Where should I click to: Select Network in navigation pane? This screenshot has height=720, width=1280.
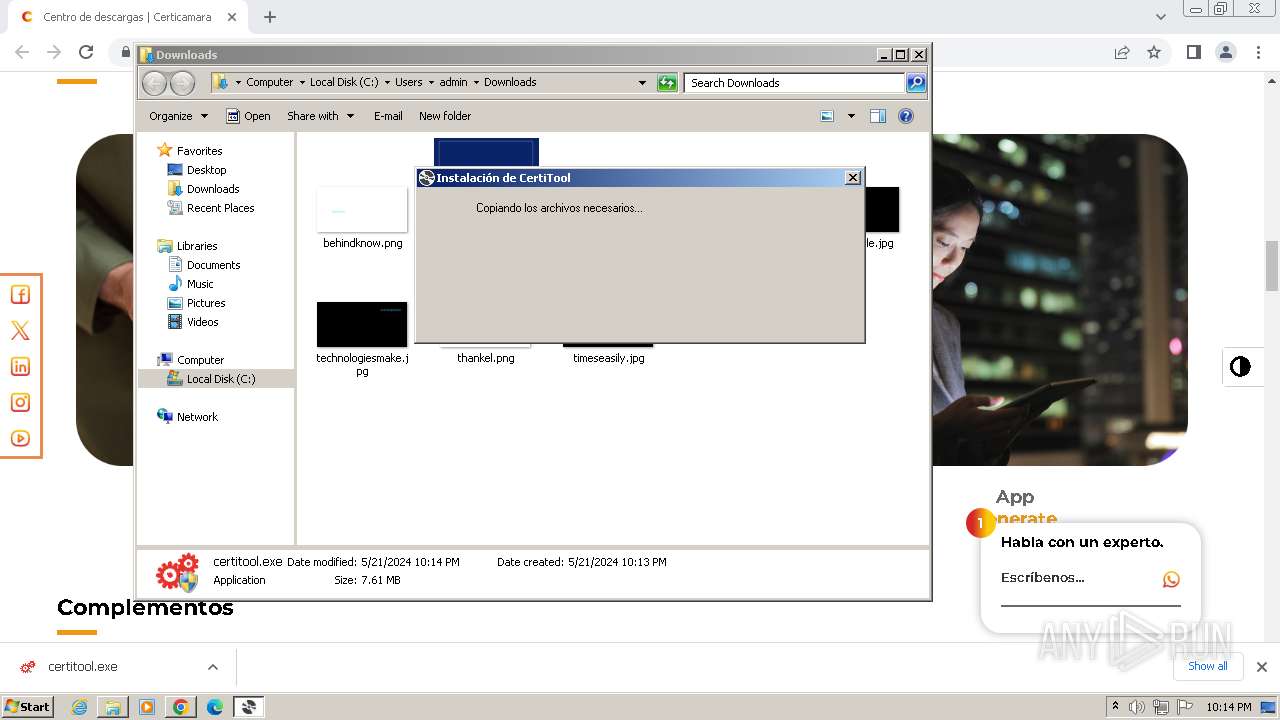(197, 417)
